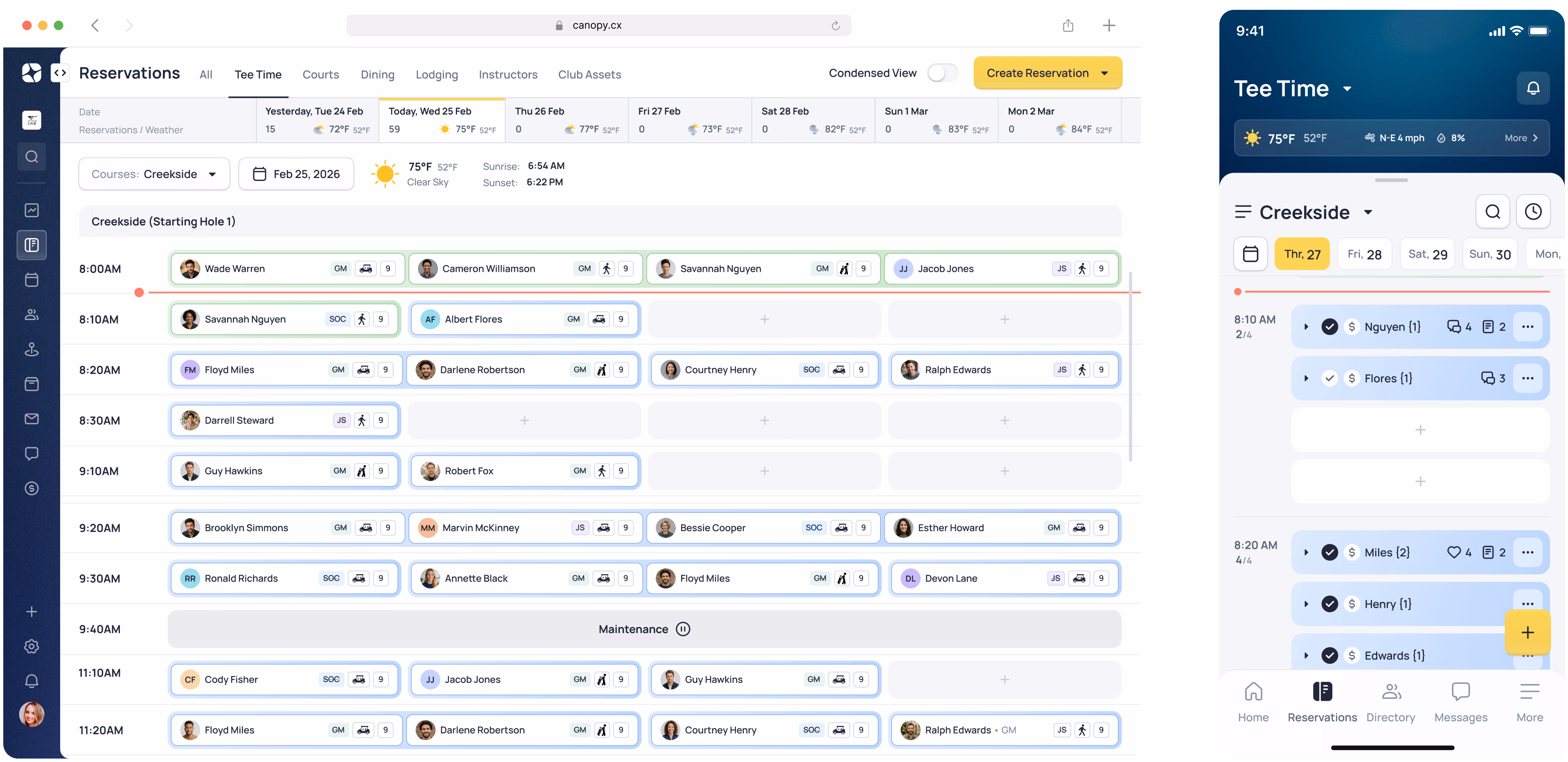
Task: Select the Thu 26 Feb column
Action: [x=567, y=120]
